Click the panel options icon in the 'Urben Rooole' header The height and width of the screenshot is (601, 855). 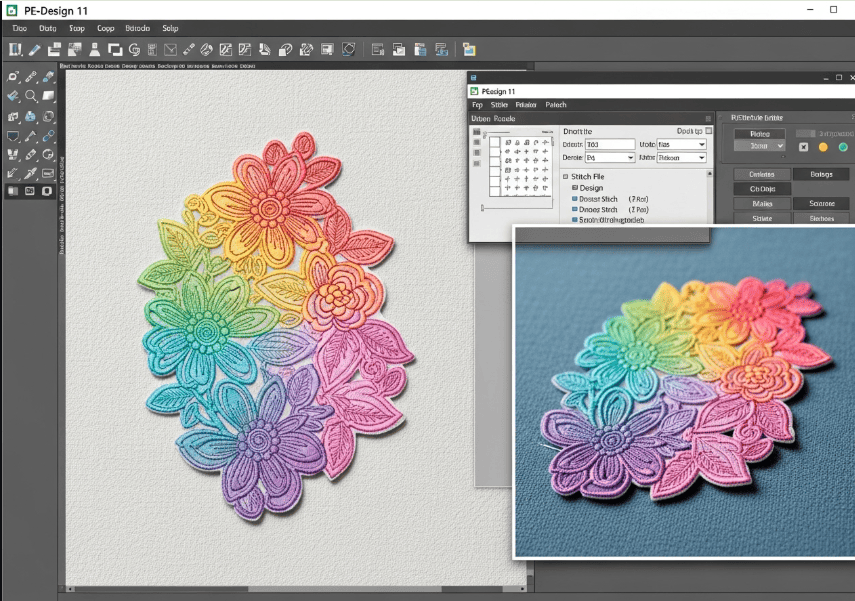(708, 118)
